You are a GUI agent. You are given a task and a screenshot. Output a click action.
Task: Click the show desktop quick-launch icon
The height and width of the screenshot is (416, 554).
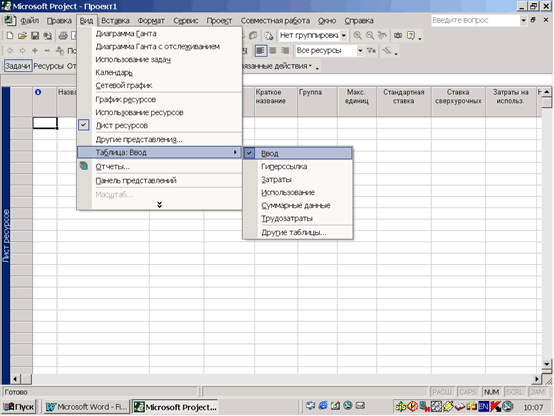(x=335, y=406)
